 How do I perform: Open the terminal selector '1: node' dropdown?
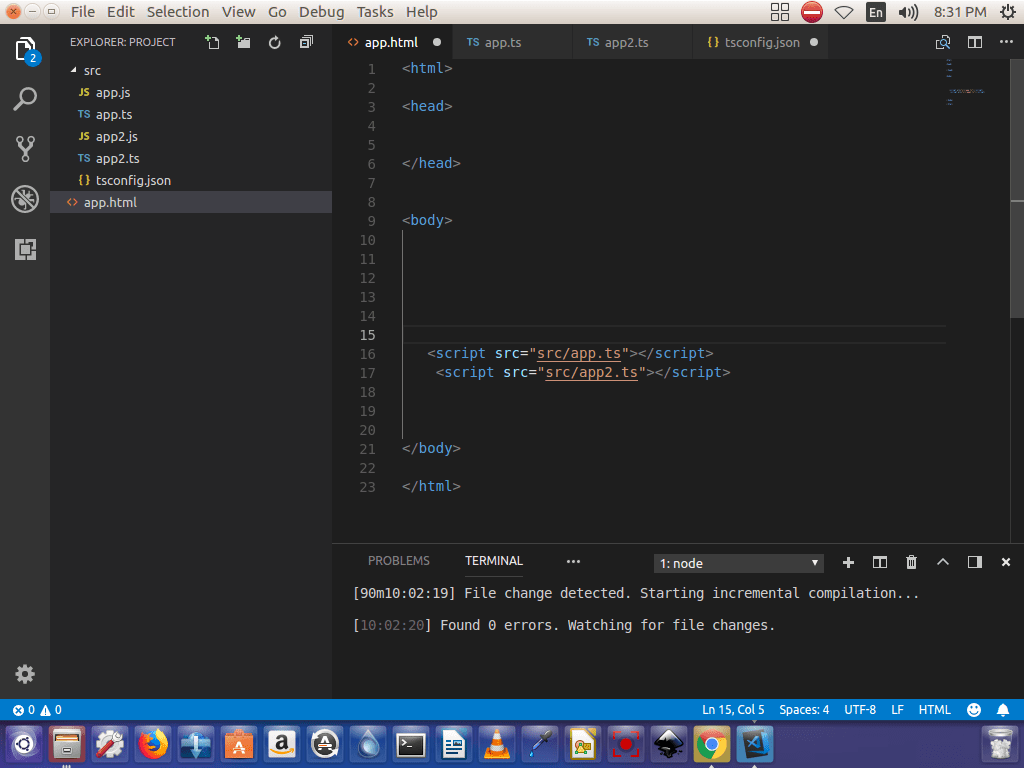coord(739,563)
